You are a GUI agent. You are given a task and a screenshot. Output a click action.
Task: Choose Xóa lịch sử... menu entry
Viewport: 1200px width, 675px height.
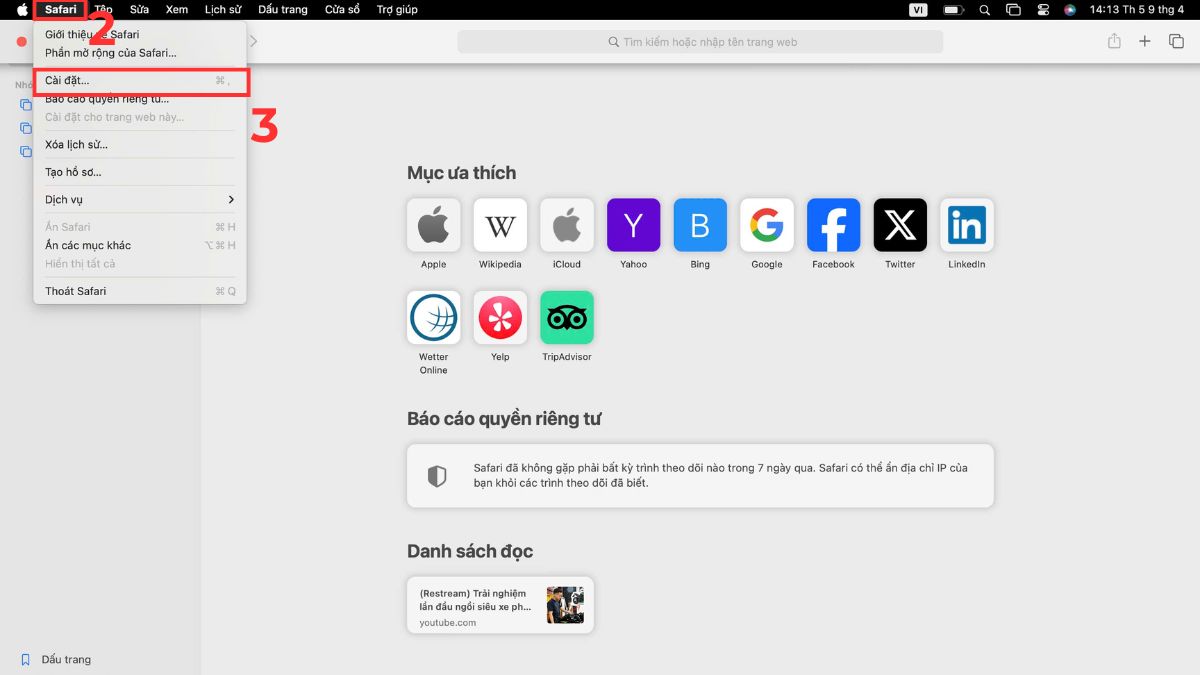click(x=76, y=144)
